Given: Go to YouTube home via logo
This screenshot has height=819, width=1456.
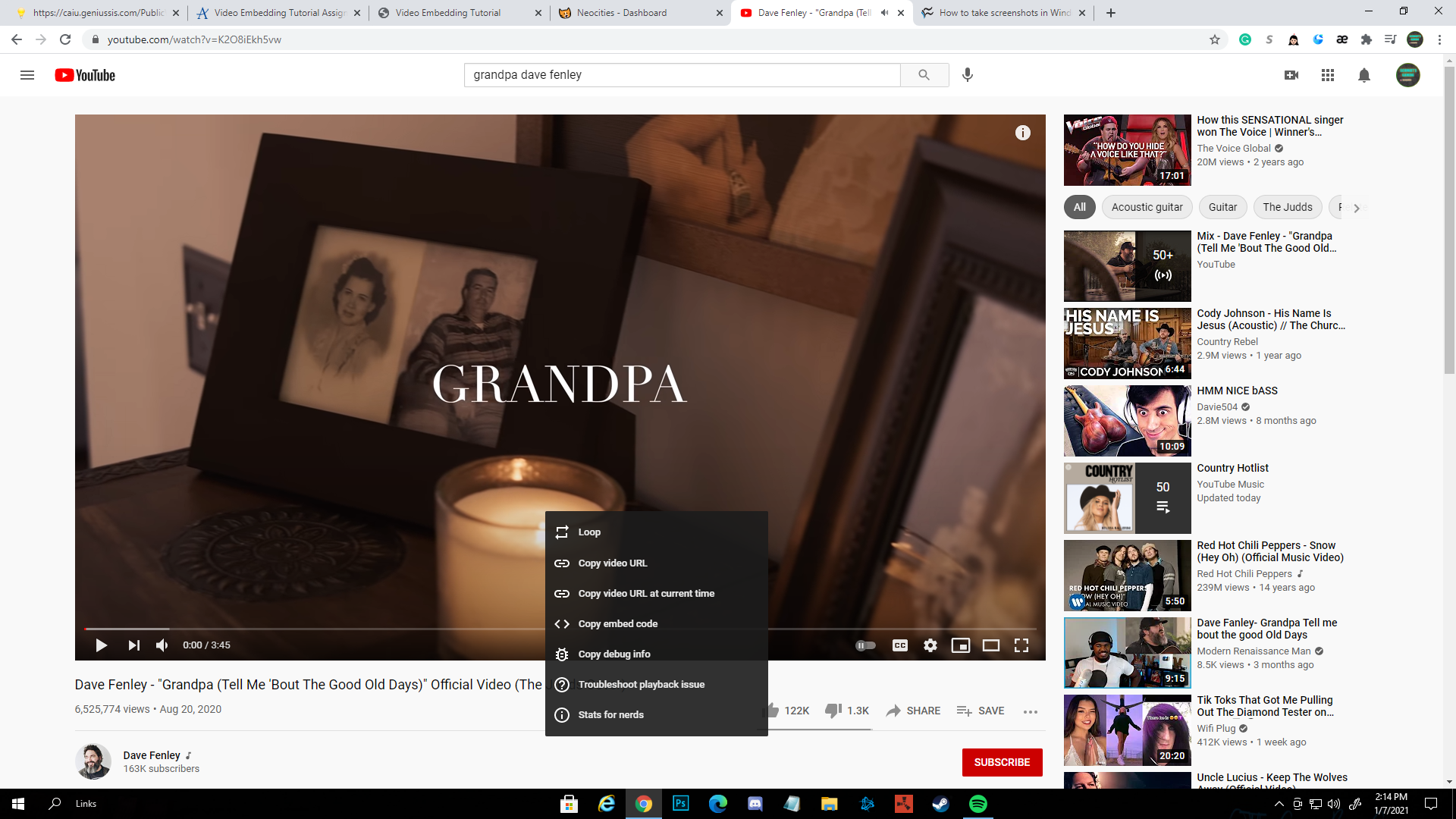Looking at the screenshot, I should click(x=85, y=75).
